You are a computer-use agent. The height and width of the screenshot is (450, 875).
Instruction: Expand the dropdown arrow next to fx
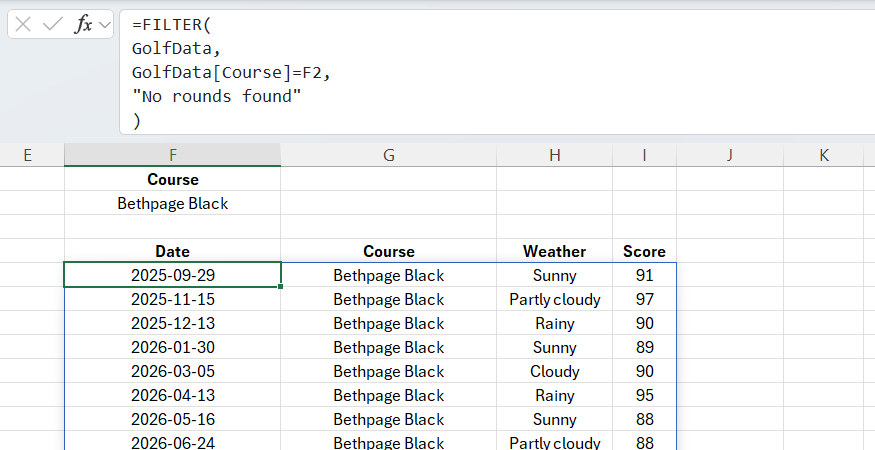(x=104, y=25)
